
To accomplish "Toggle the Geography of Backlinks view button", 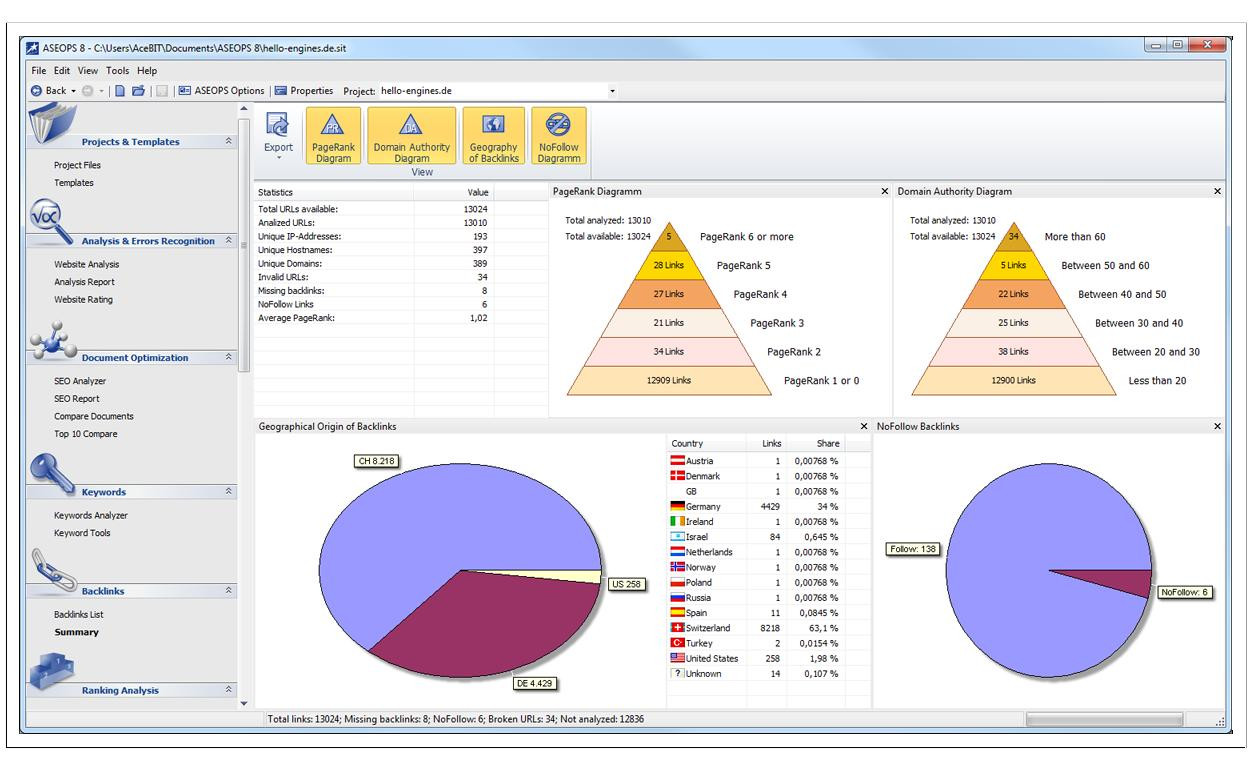I will tap(494, 137).
